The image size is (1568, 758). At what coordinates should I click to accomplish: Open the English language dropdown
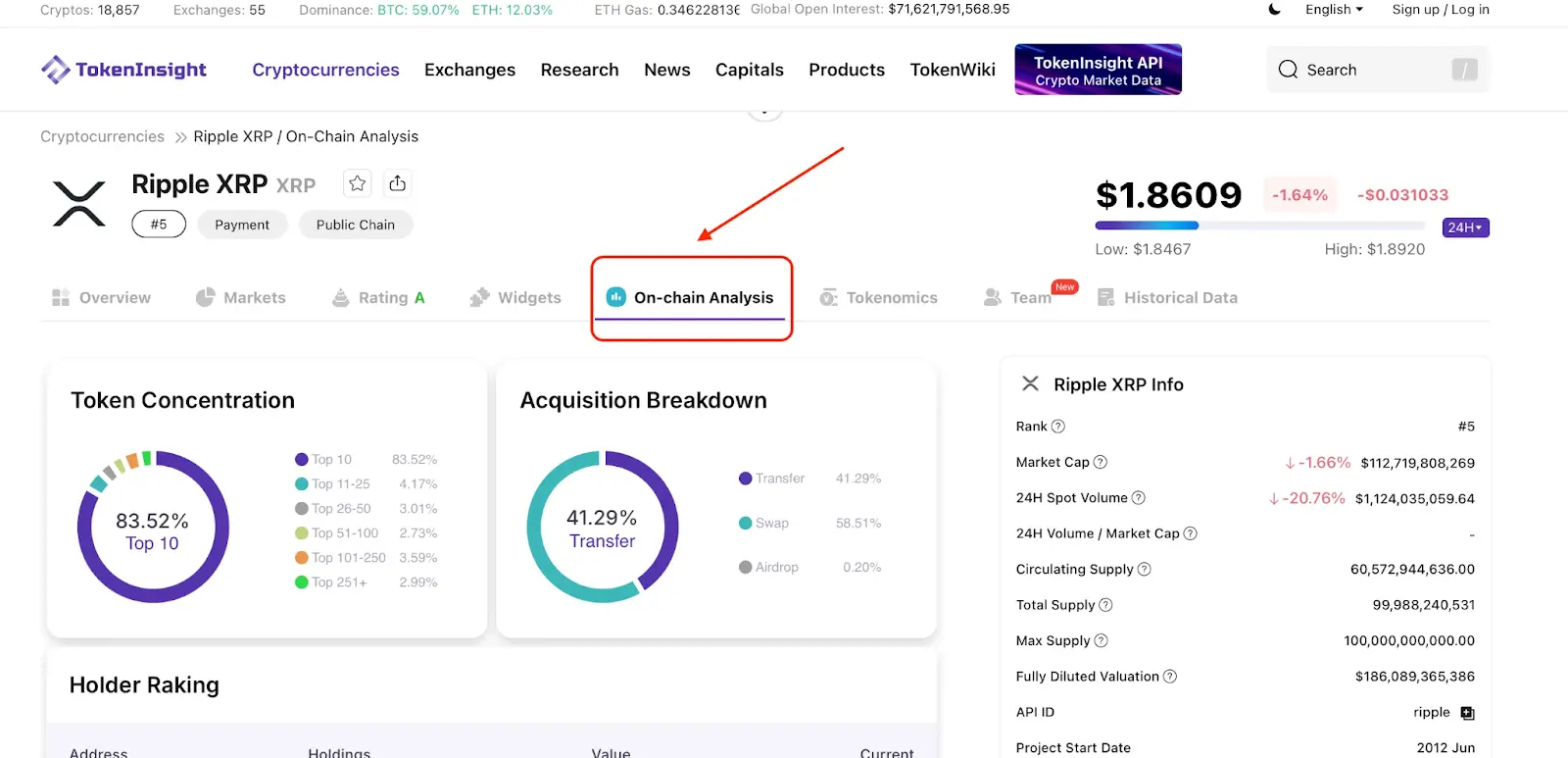[1334, 10]
